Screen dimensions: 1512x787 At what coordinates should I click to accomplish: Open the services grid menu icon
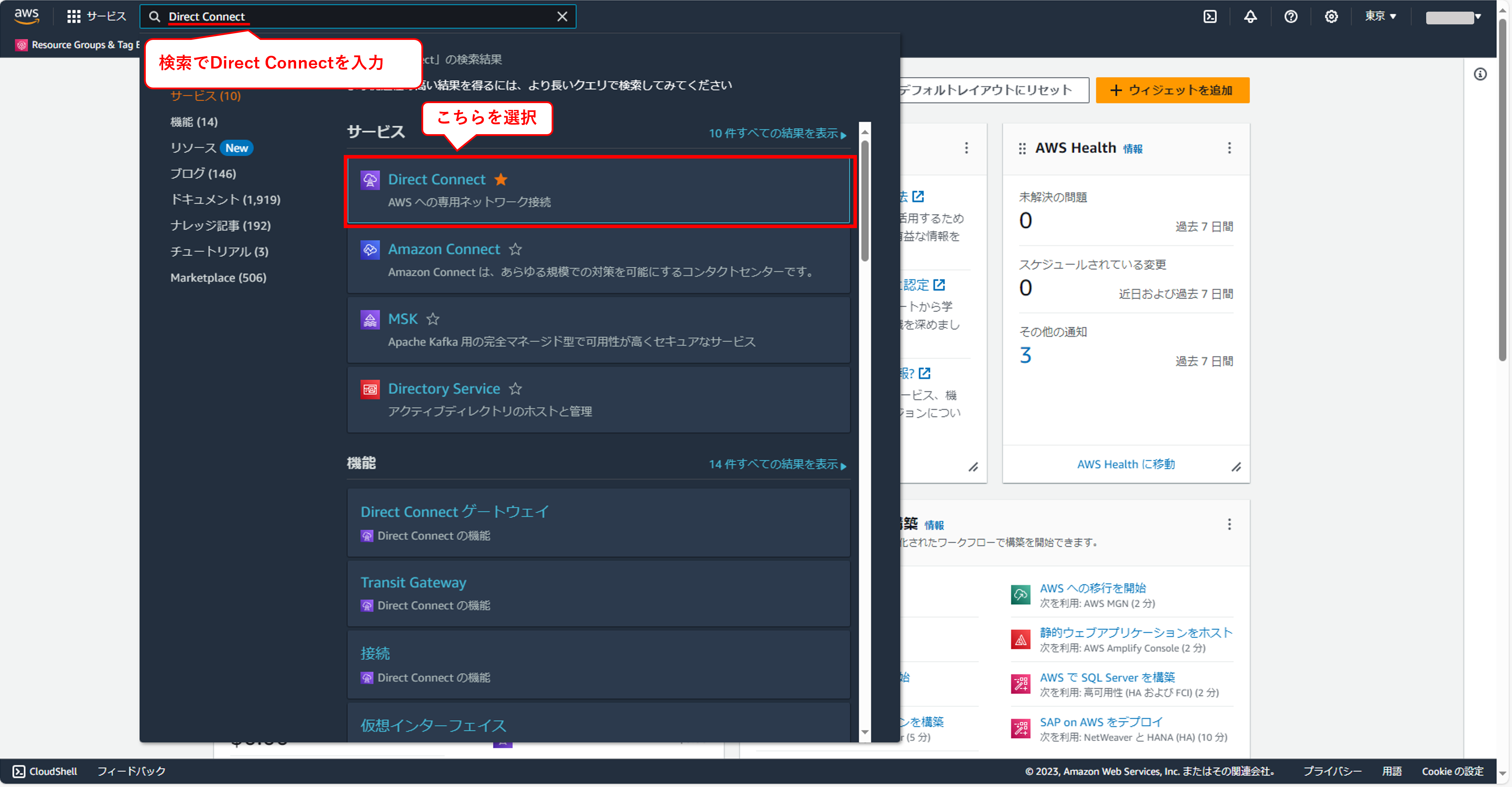click(x=74, y=17)
